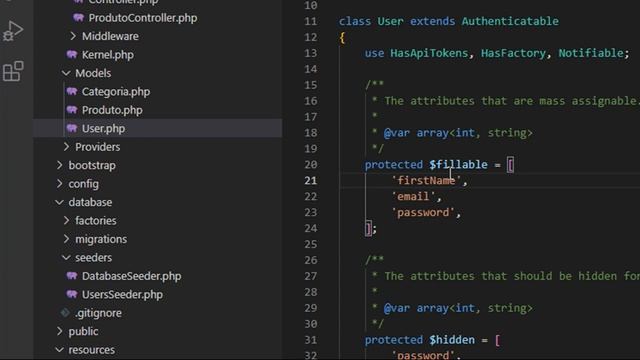Click the opening brace on line 12

pyautogui.click(x=342, y=38)
